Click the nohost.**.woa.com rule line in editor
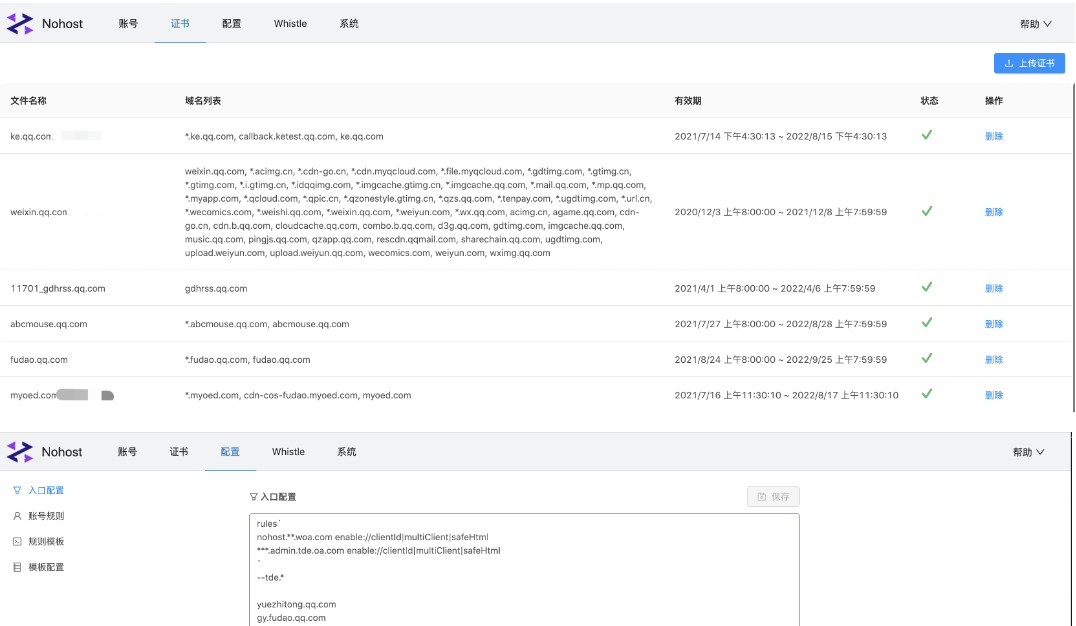This screenshot has height=626, width=1076. 373,537
